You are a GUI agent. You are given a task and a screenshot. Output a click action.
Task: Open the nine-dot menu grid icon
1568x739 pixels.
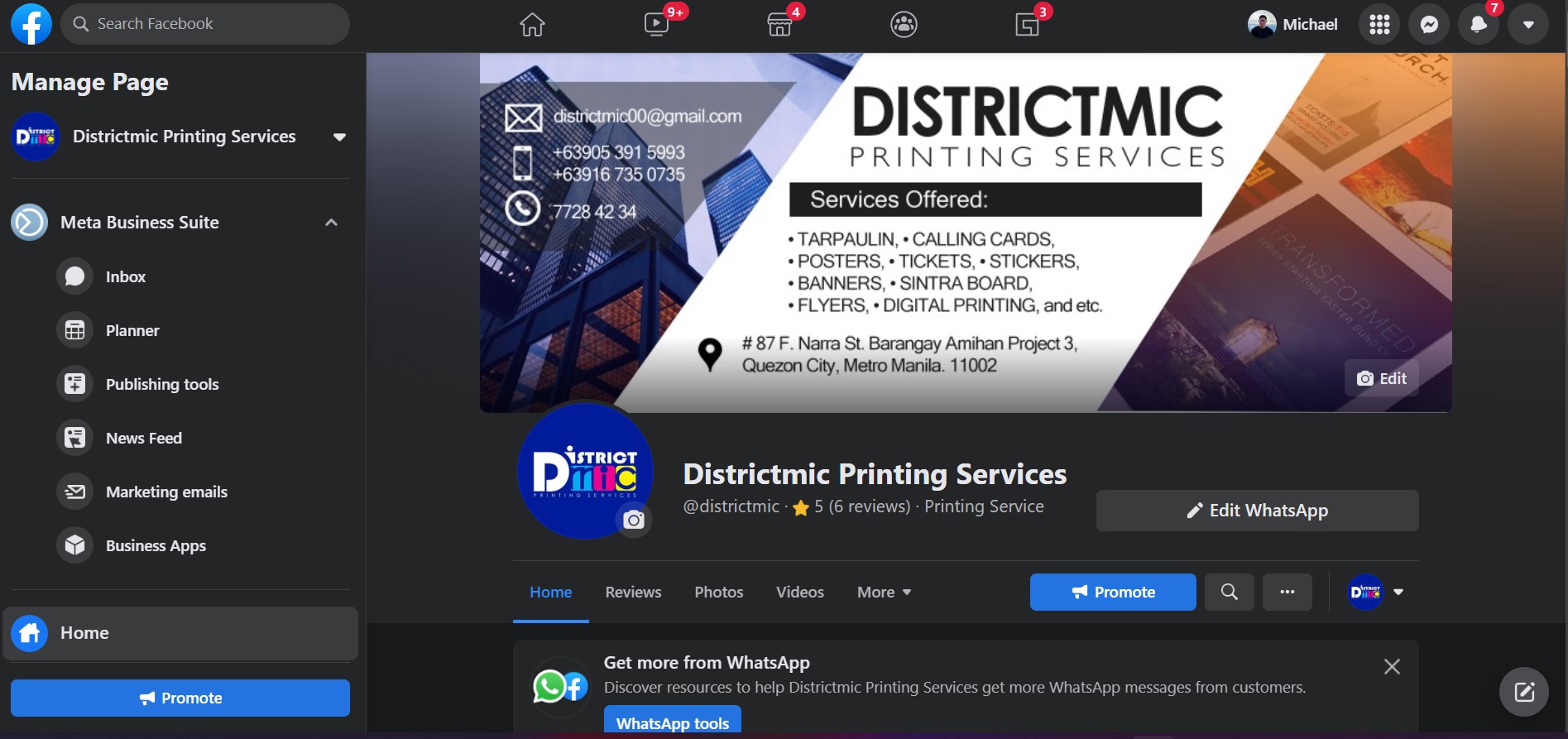pyautogui.click(x=1379, y=25)
